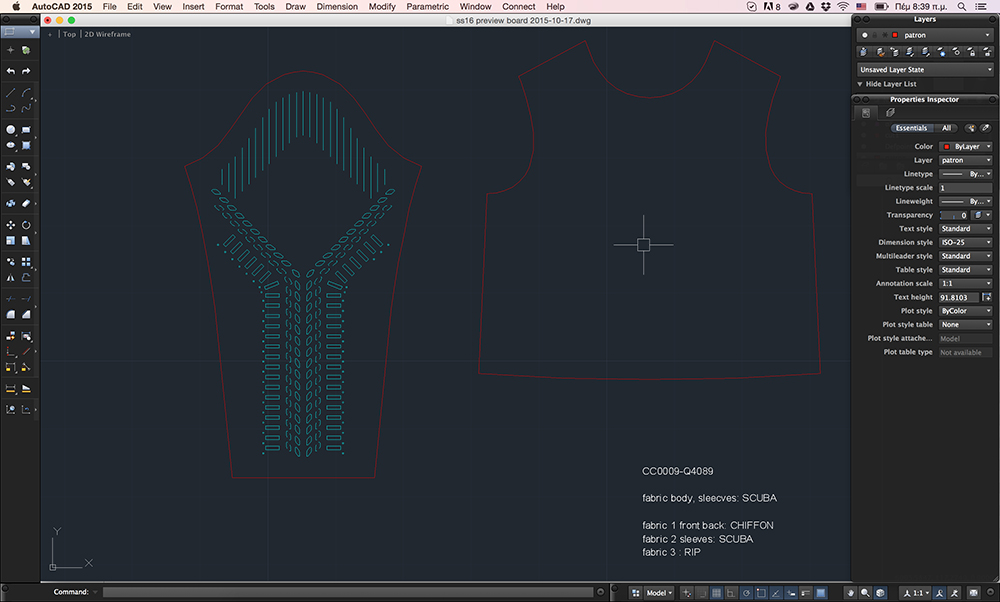Open Unsaved Layer State dropdown
Viewport: 1000px width, 602px height.
pyautogui.click(x=925, y=70)
